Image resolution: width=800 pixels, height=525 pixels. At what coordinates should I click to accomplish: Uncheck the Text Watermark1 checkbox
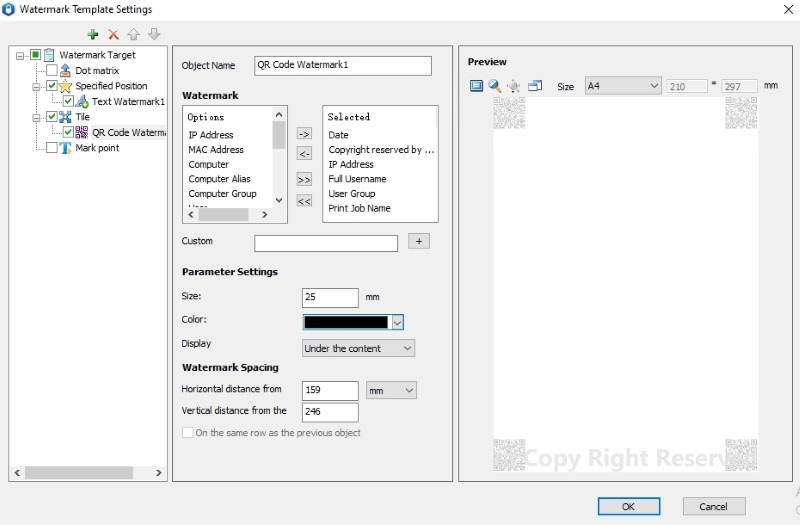pos(69,101)
